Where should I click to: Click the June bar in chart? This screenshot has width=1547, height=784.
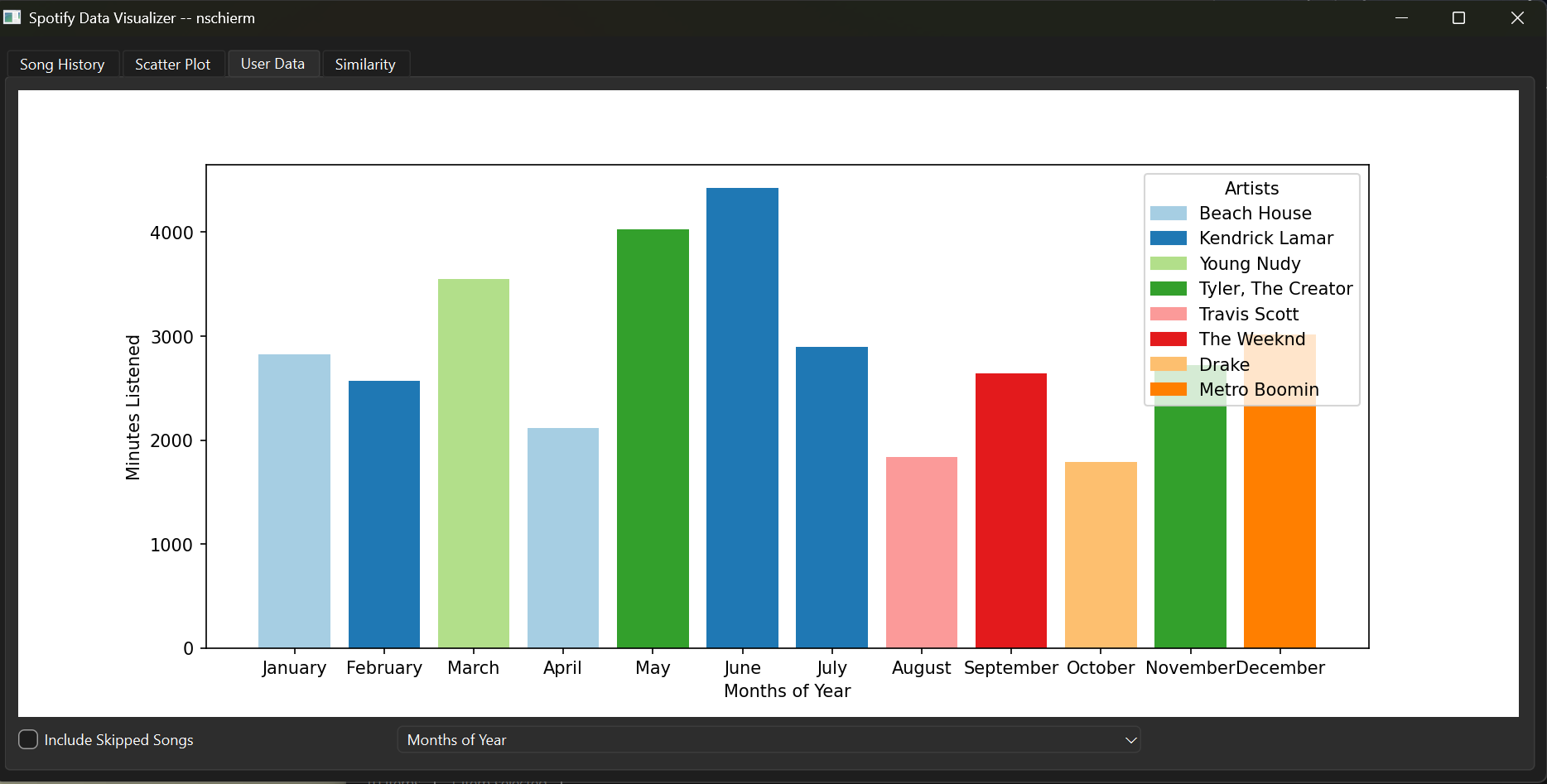pyautogui.click(x=742, y=418)
